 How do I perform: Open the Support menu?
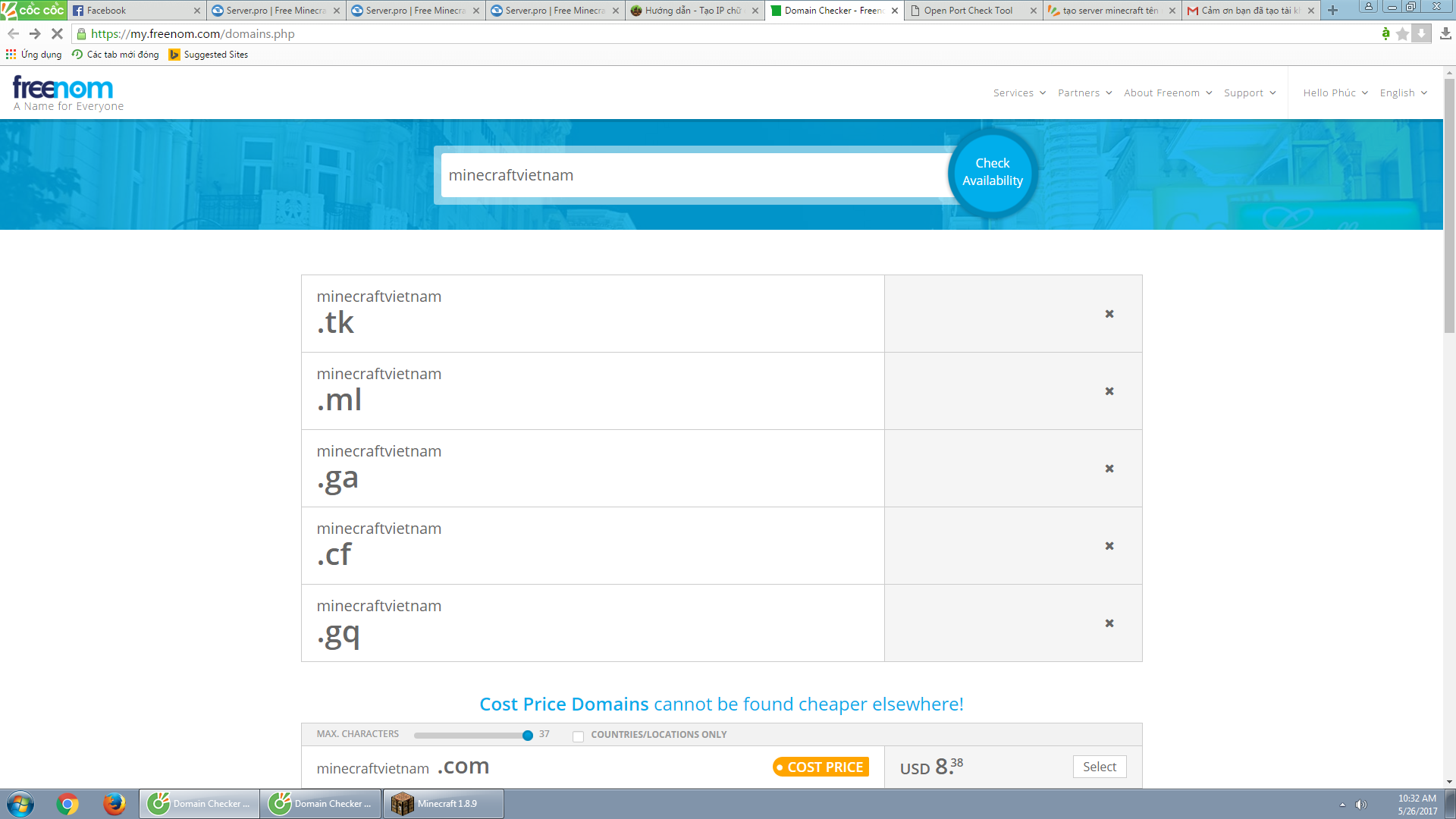coord(1249,93)
